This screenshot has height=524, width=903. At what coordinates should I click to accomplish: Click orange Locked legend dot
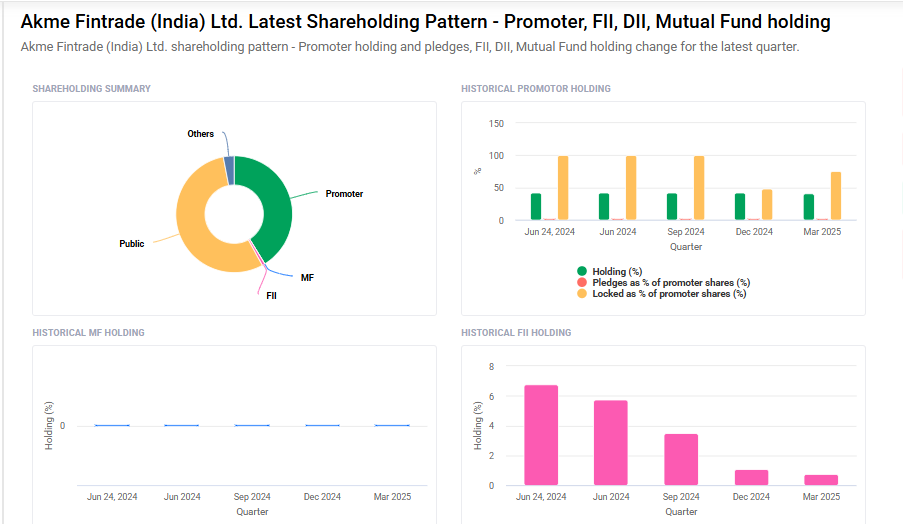pos(582,293)
